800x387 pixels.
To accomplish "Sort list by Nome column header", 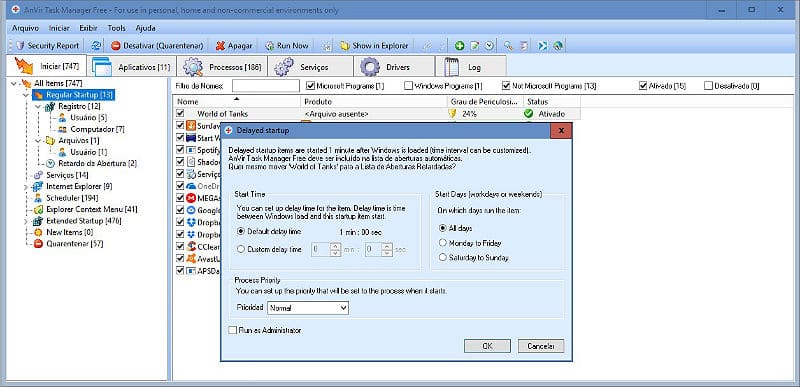I will coord(237,102).
